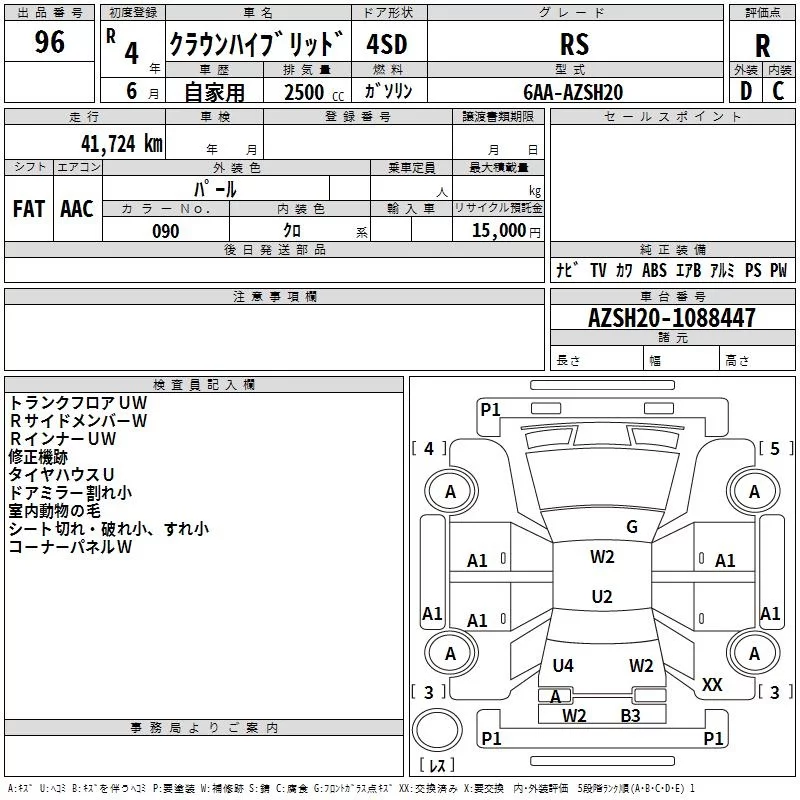Click the lot number 96 cell
The height and width of the screenshot is (800, 800).
coord(49,41)
